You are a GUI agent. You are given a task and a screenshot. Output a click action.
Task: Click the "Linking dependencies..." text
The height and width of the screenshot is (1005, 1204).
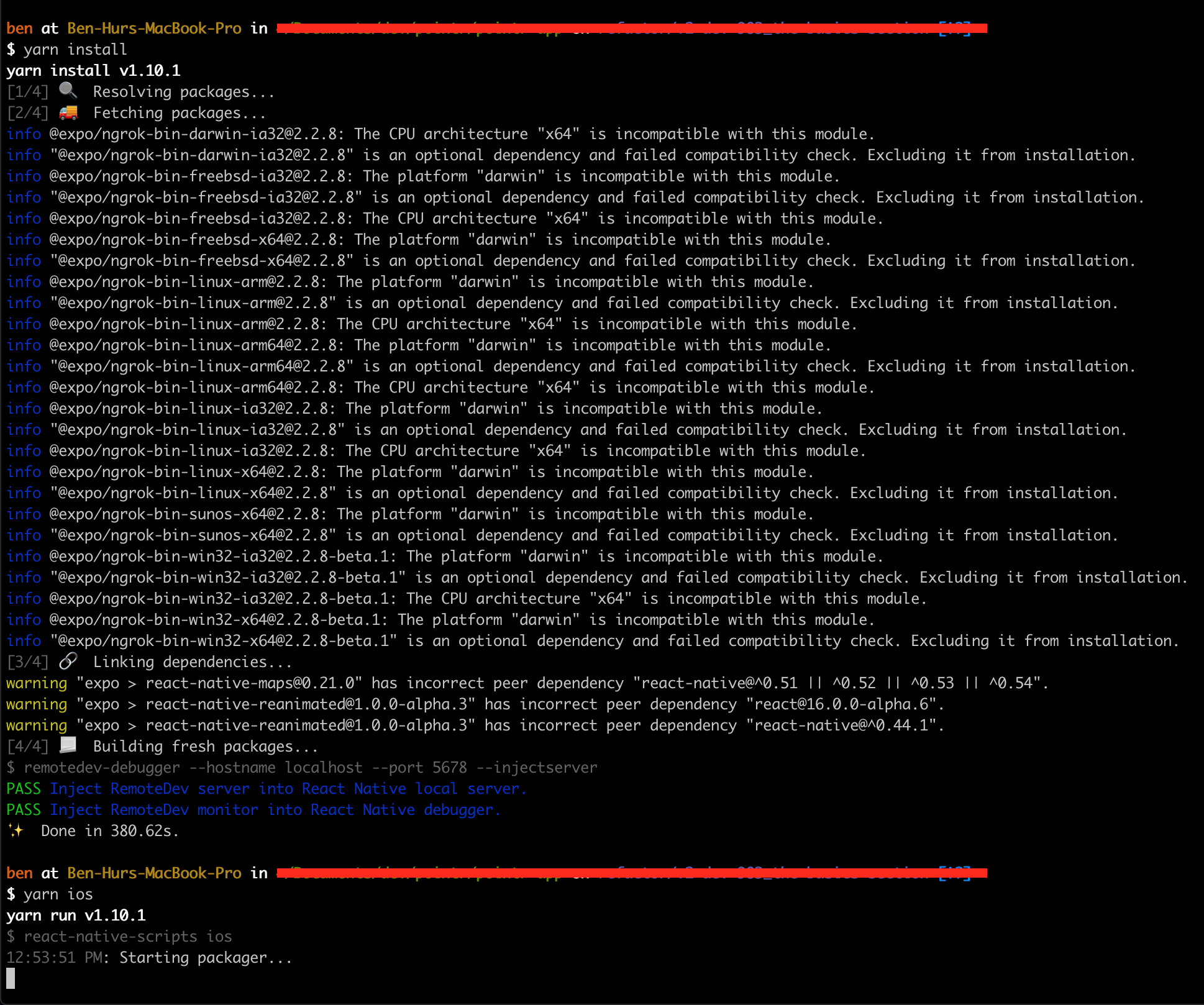[x=192, y=662]
